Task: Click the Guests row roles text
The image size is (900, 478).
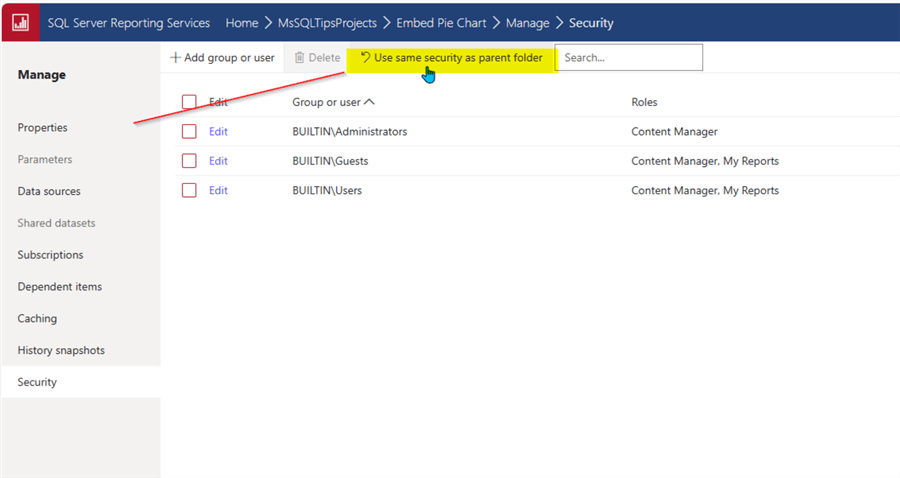Action: pos(705,161)
